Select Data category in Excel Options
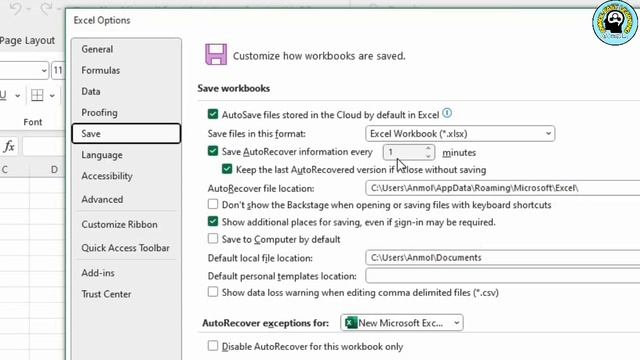 [x=126, y=91]
